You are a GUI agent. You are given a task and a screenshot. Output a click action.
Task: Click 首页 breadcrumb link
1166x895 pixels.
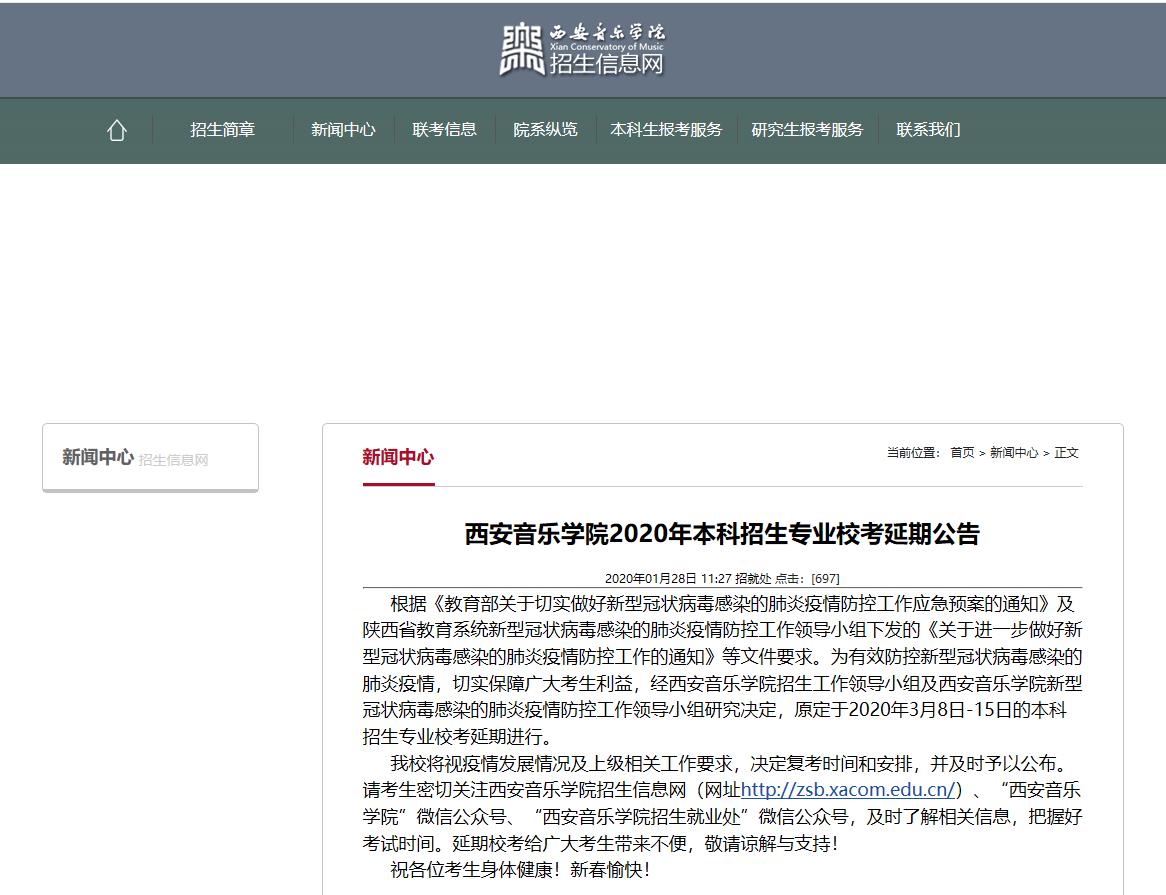point(962,453)
